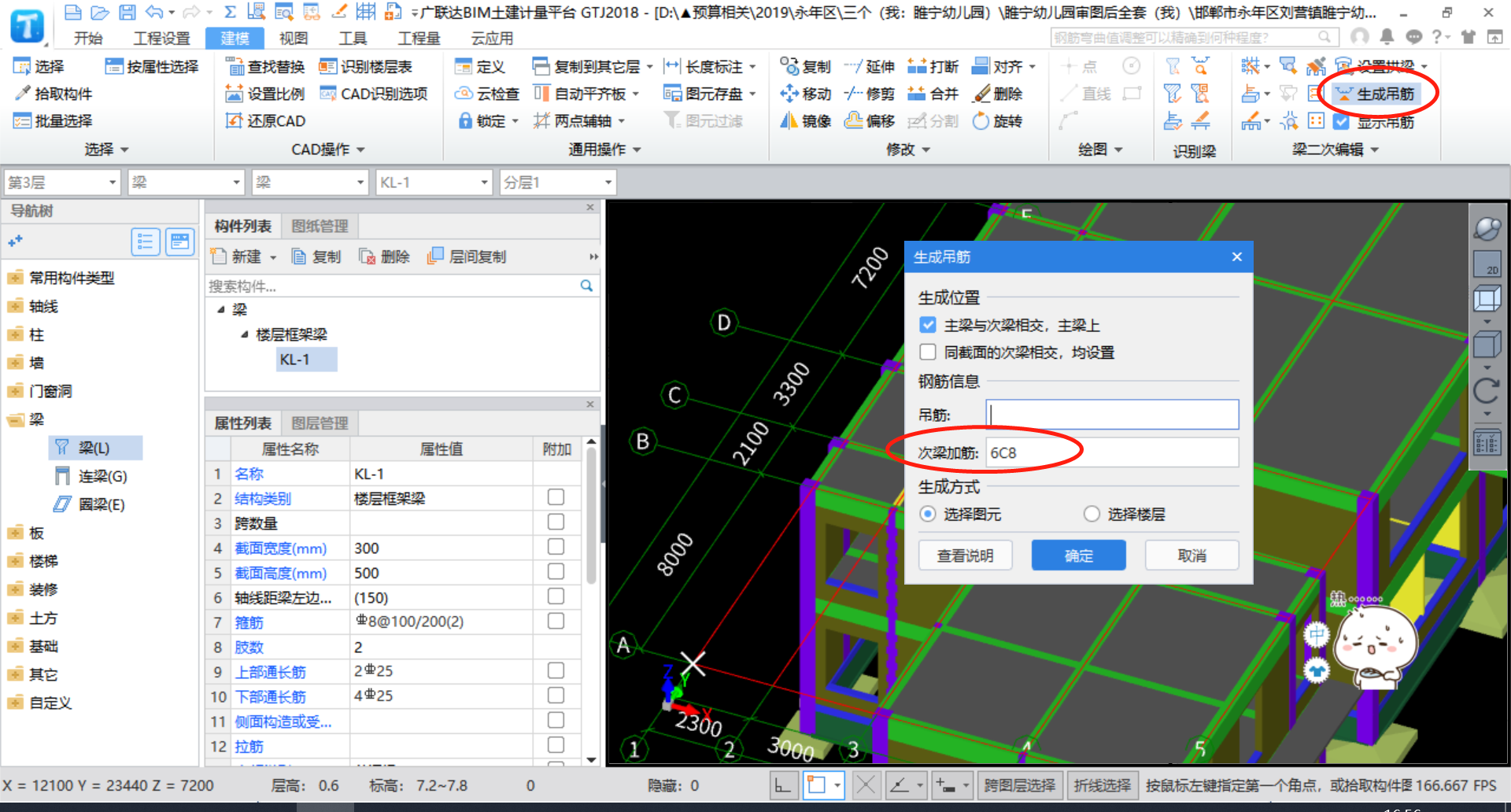The image size is (1511, 812).
Task: Click the 复制 modify tool in ribbon
Action: pyautogui.click(x=805, y=67)
